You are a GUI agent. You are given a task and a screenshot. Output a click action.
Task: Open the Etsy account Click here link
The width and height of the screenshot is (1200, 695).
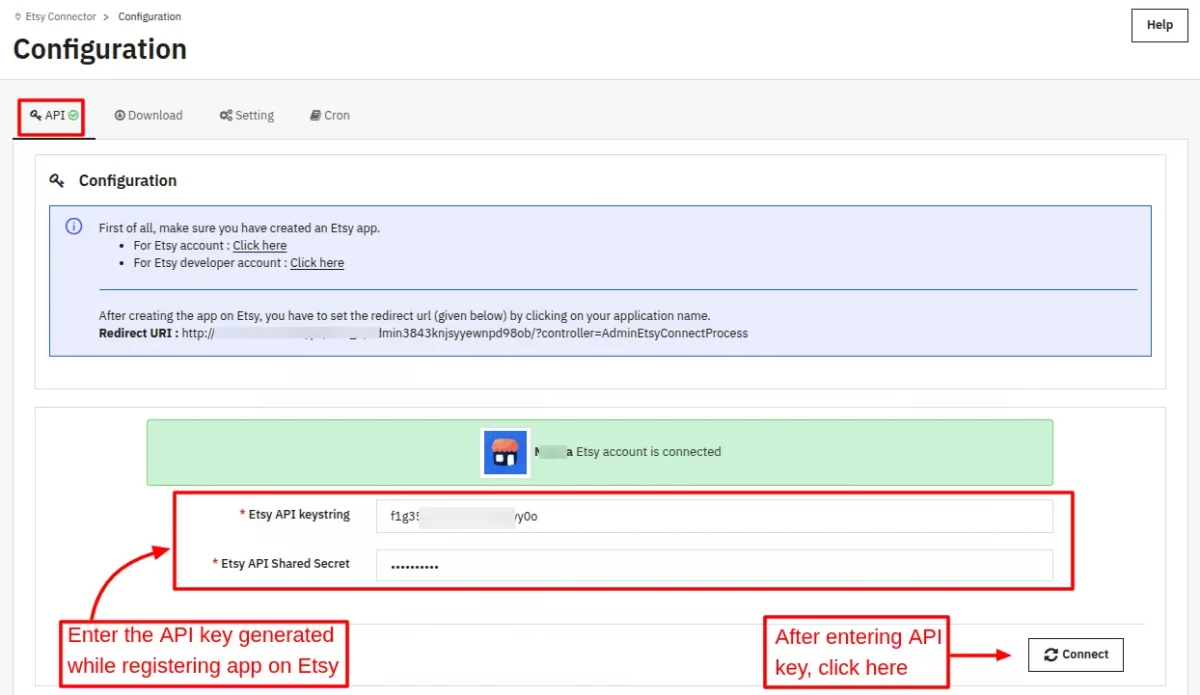[x=260, y=246]
